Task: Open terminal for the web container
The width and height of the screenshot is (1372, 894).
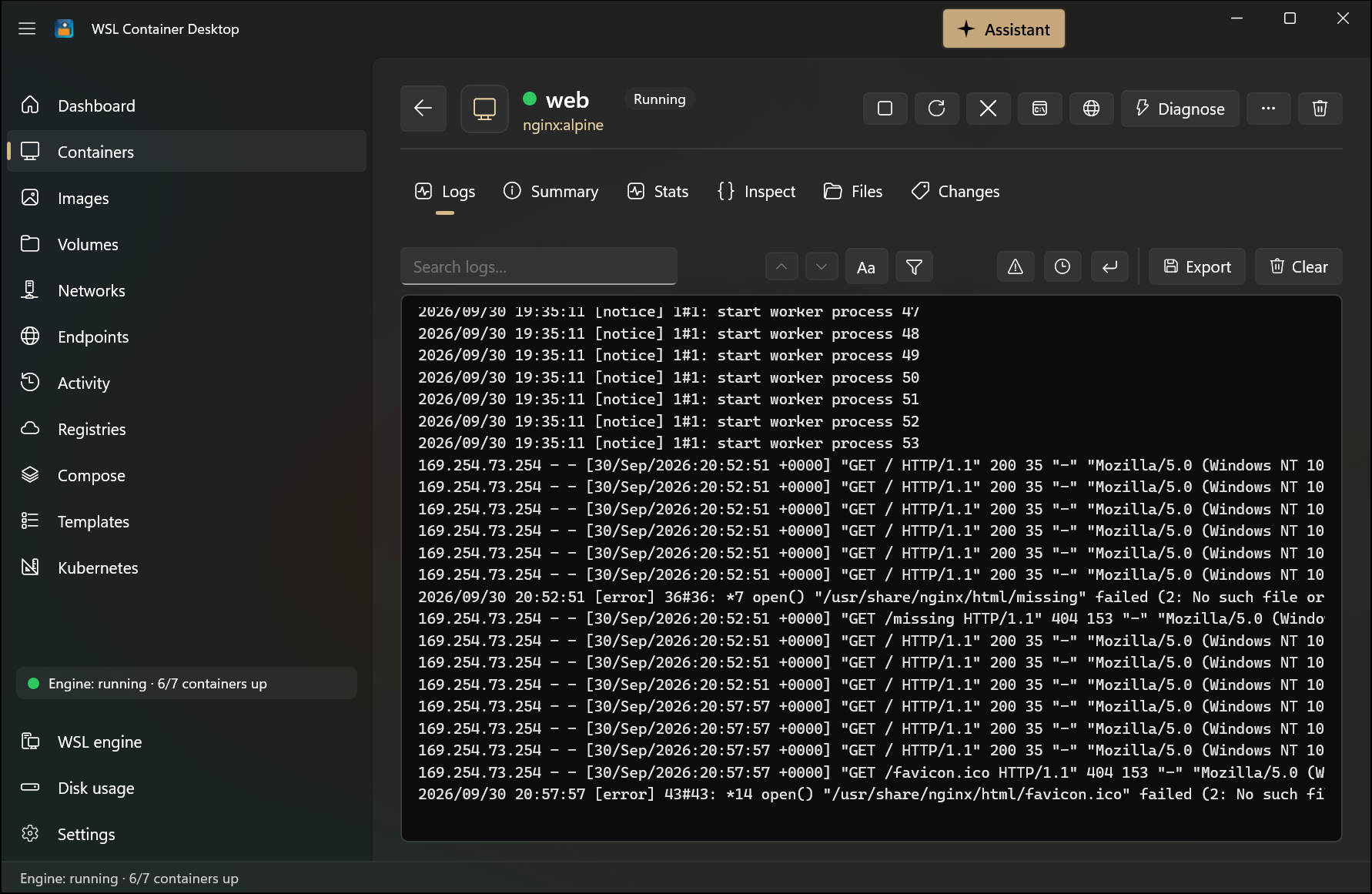Action: point(1039,109)
